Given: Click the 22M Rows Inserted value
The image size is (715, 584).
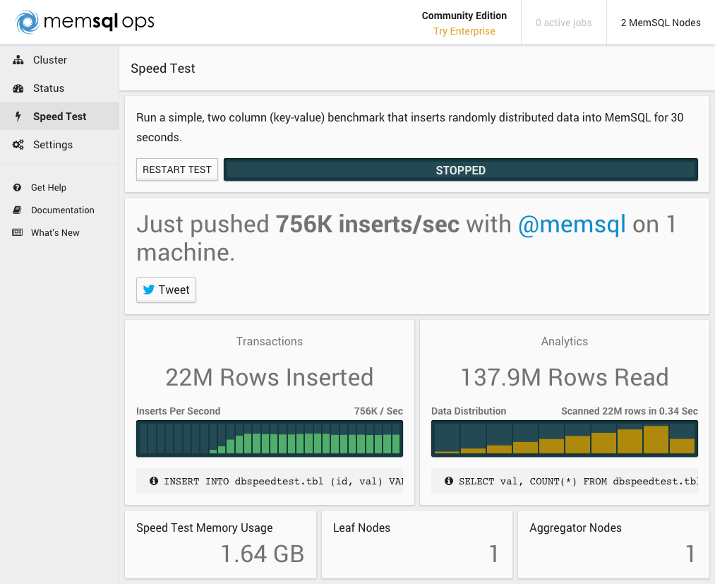Looking at the screenshot, I should click(269, 377).
